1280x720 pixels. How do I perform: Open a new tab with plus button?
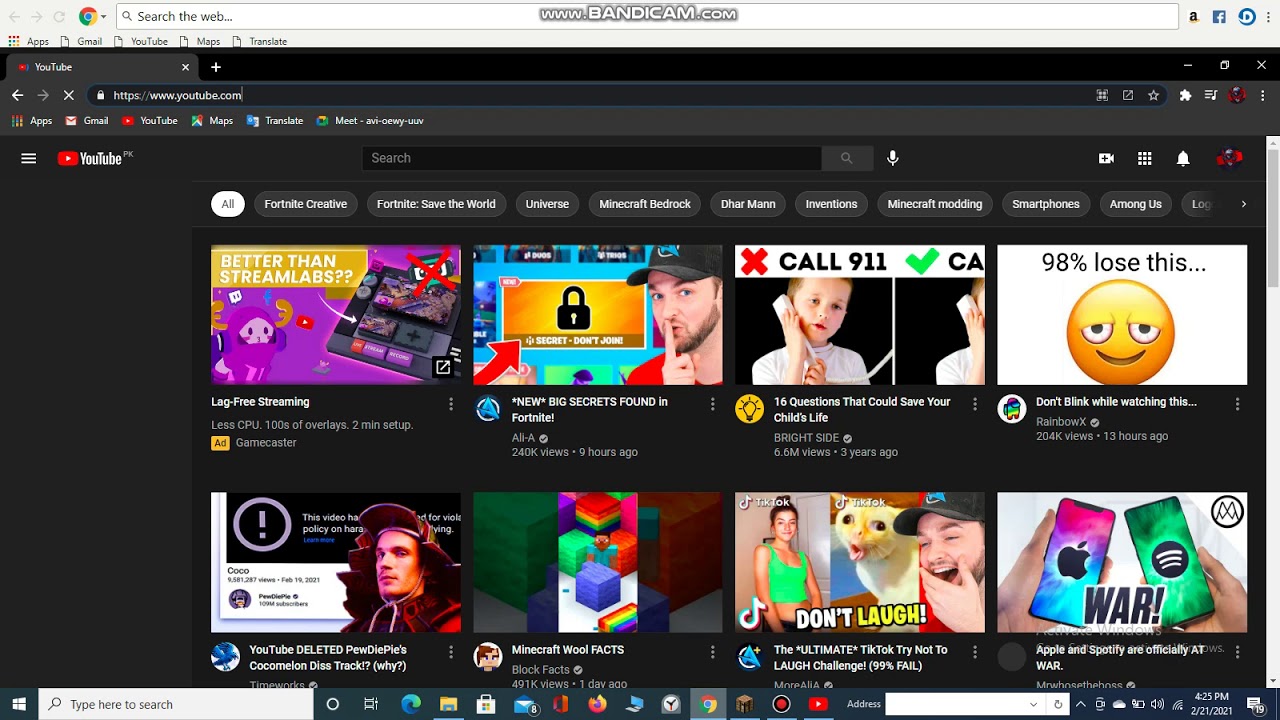pos(215,67)
